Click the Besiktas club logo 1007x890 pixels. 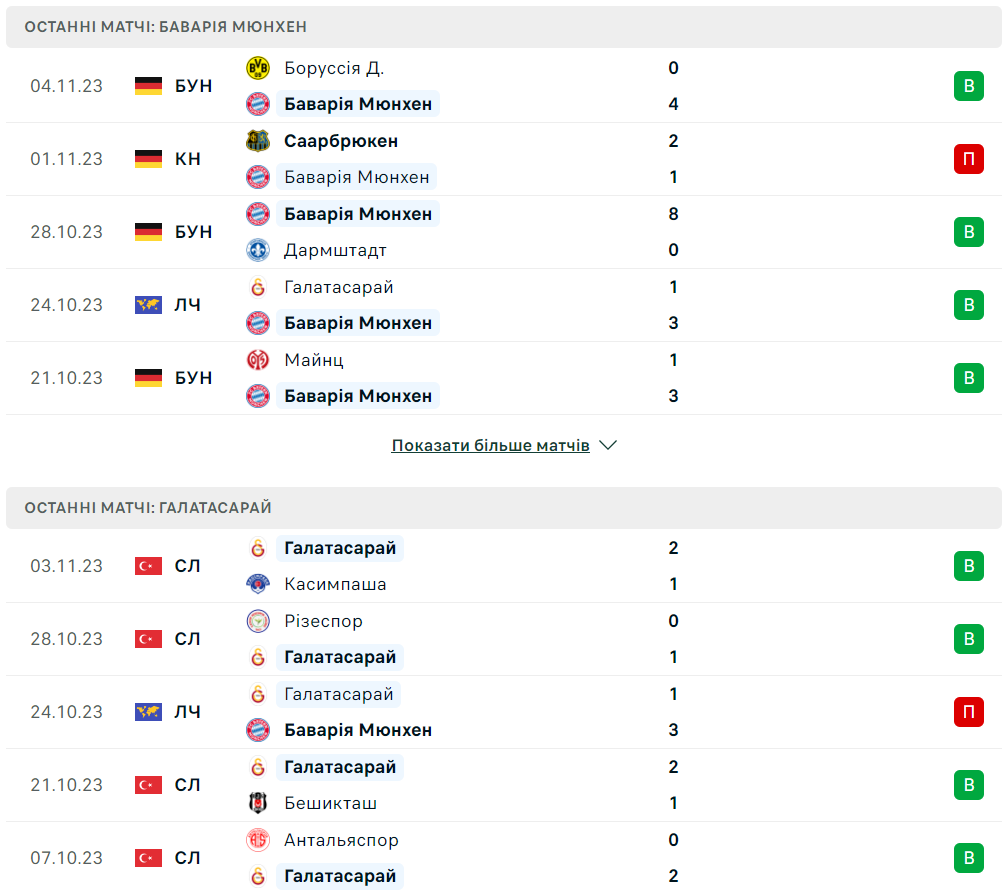[258, 803]
